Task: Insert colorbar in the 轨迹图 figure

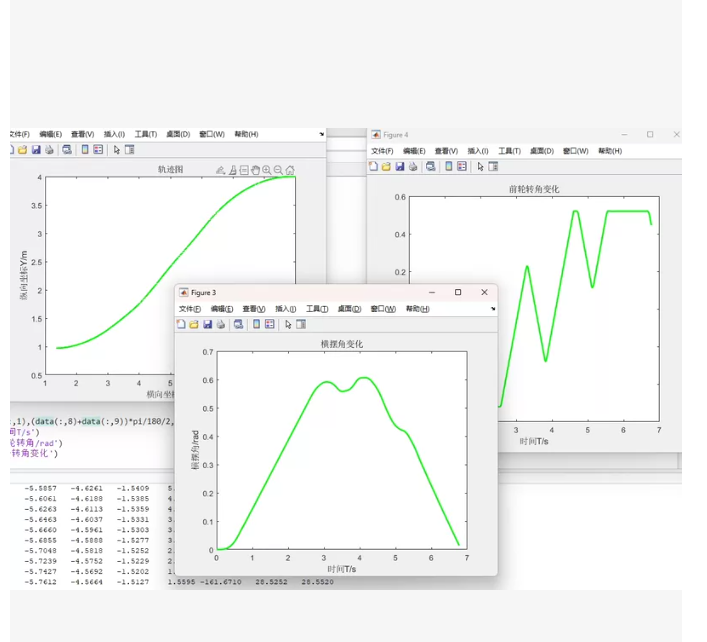Action: coord(85,150)
